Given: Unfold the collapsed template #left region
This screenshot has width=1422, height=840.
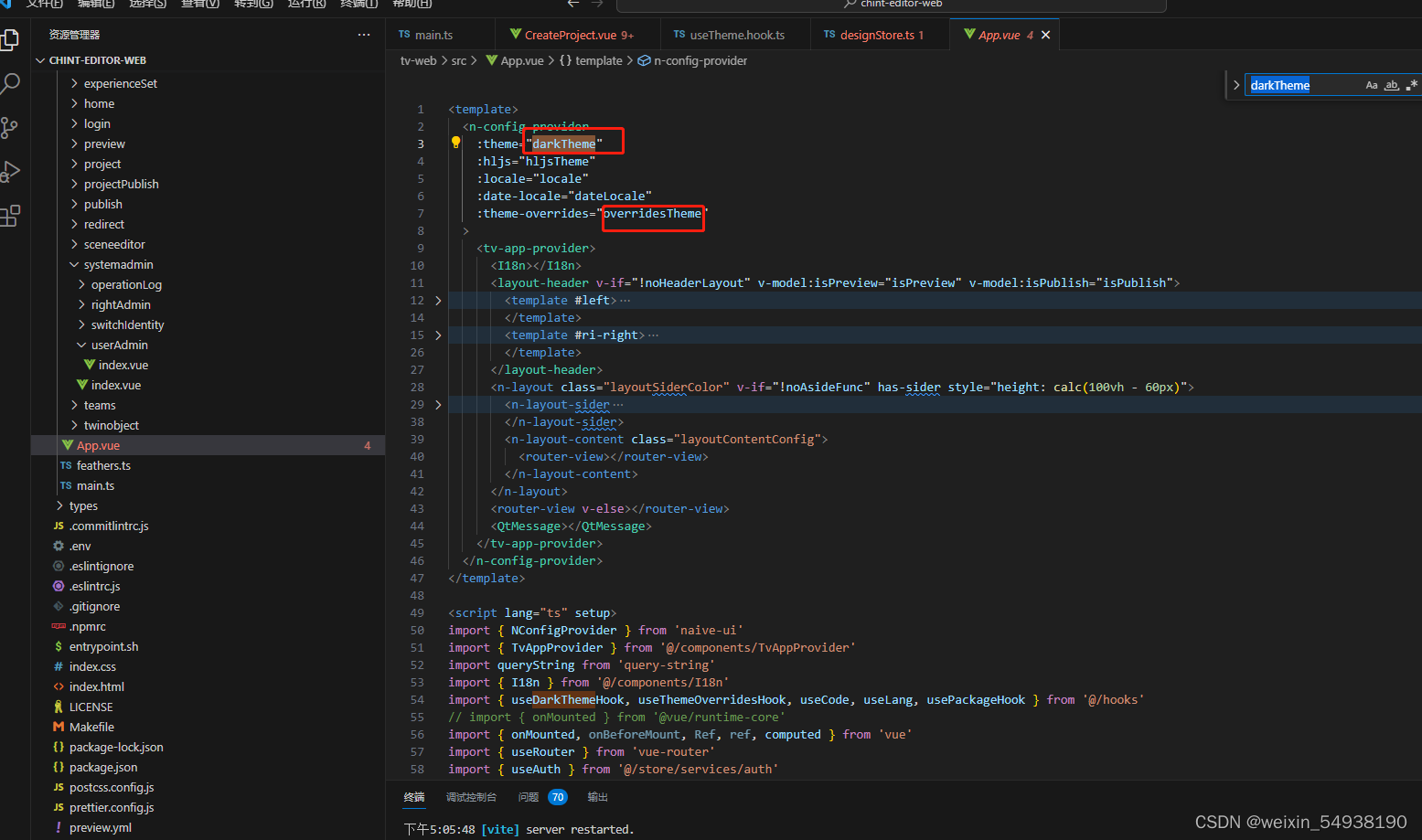Looking at the screenshot, I should pyautogui.click(x=438, y=300).
